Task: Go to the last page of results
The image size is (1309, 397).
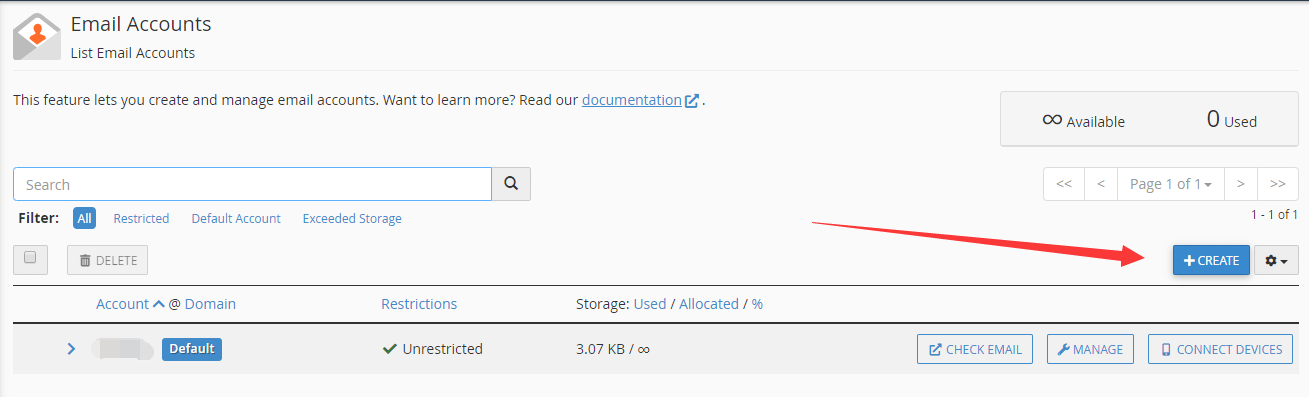Action: point(1277,184)
